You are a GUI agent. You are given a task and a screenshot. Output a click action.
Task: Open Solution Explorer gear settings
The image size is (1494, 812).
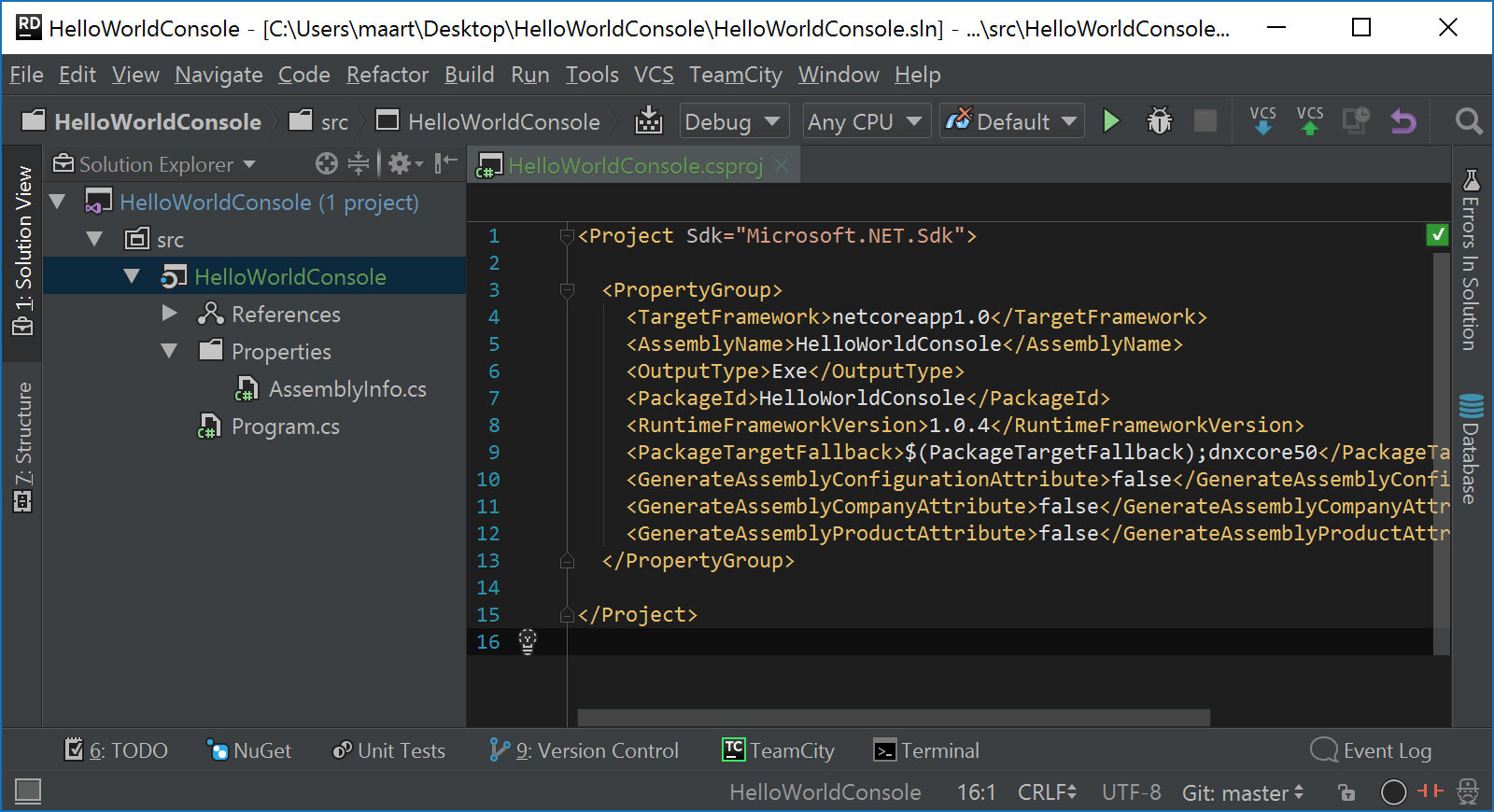pos(404,164)
